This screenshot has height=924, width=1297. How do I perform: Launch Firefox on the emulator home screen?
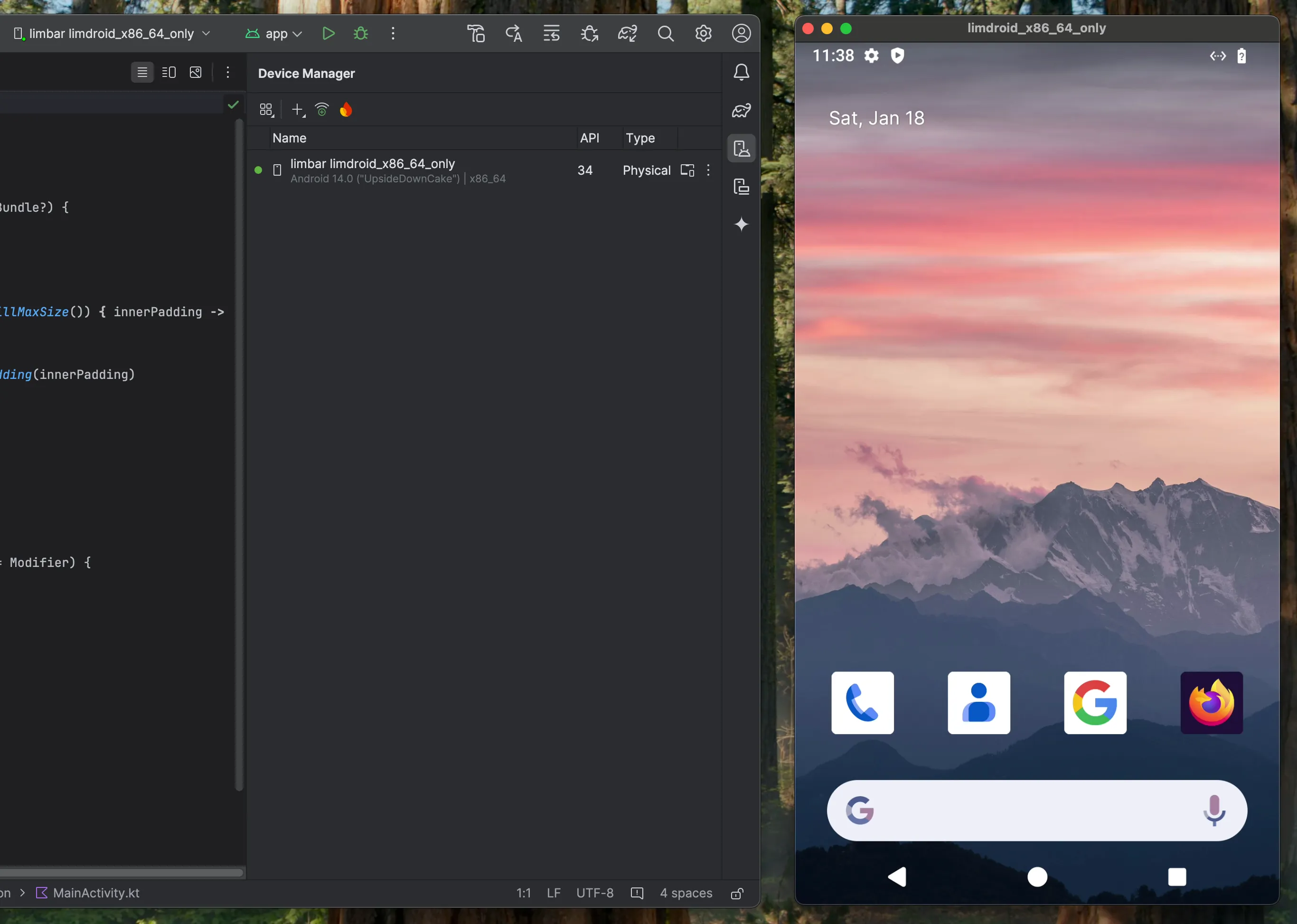(x=1212, y=703)
